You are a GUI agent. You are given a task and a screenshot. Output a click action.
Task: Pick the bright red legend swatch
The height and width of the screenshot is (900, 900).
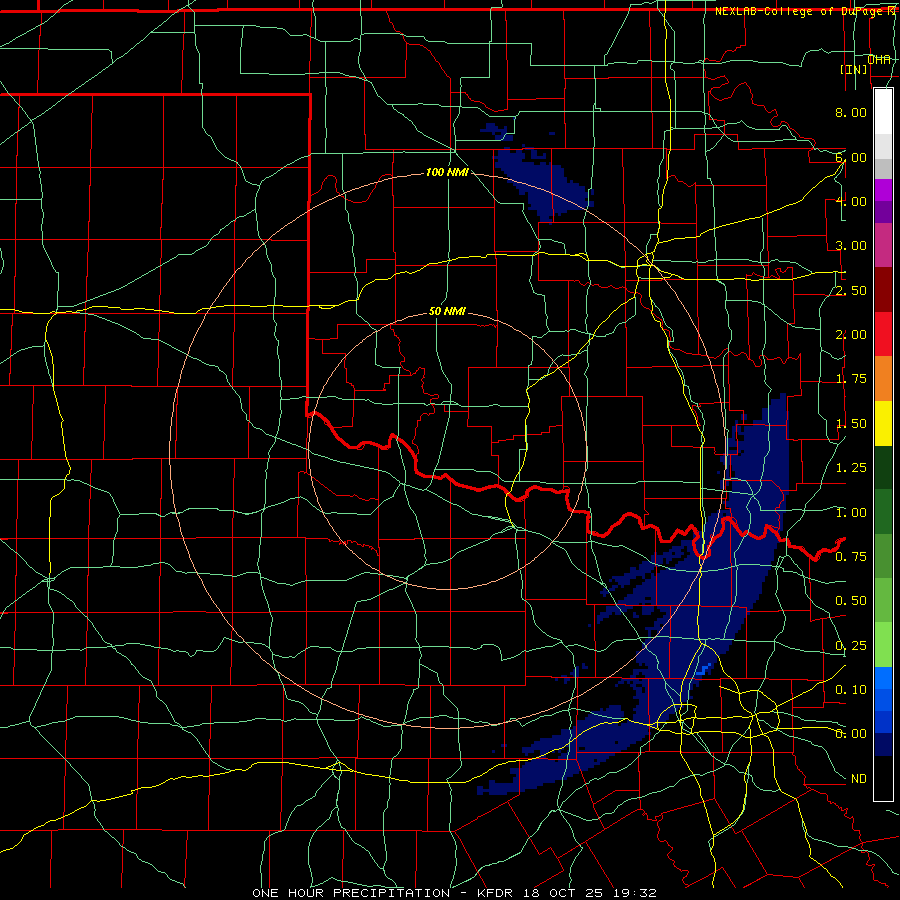coord(883,334)
